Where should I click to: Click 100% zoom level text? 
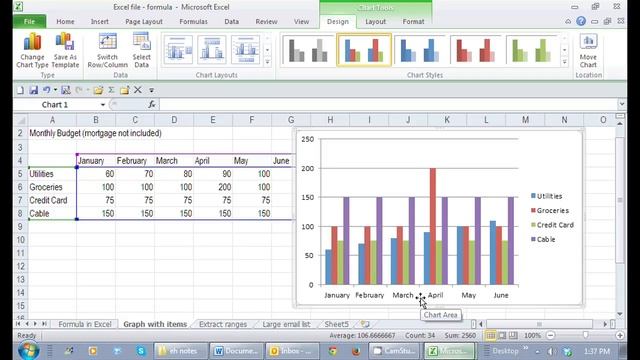click(x=533, y=336)
